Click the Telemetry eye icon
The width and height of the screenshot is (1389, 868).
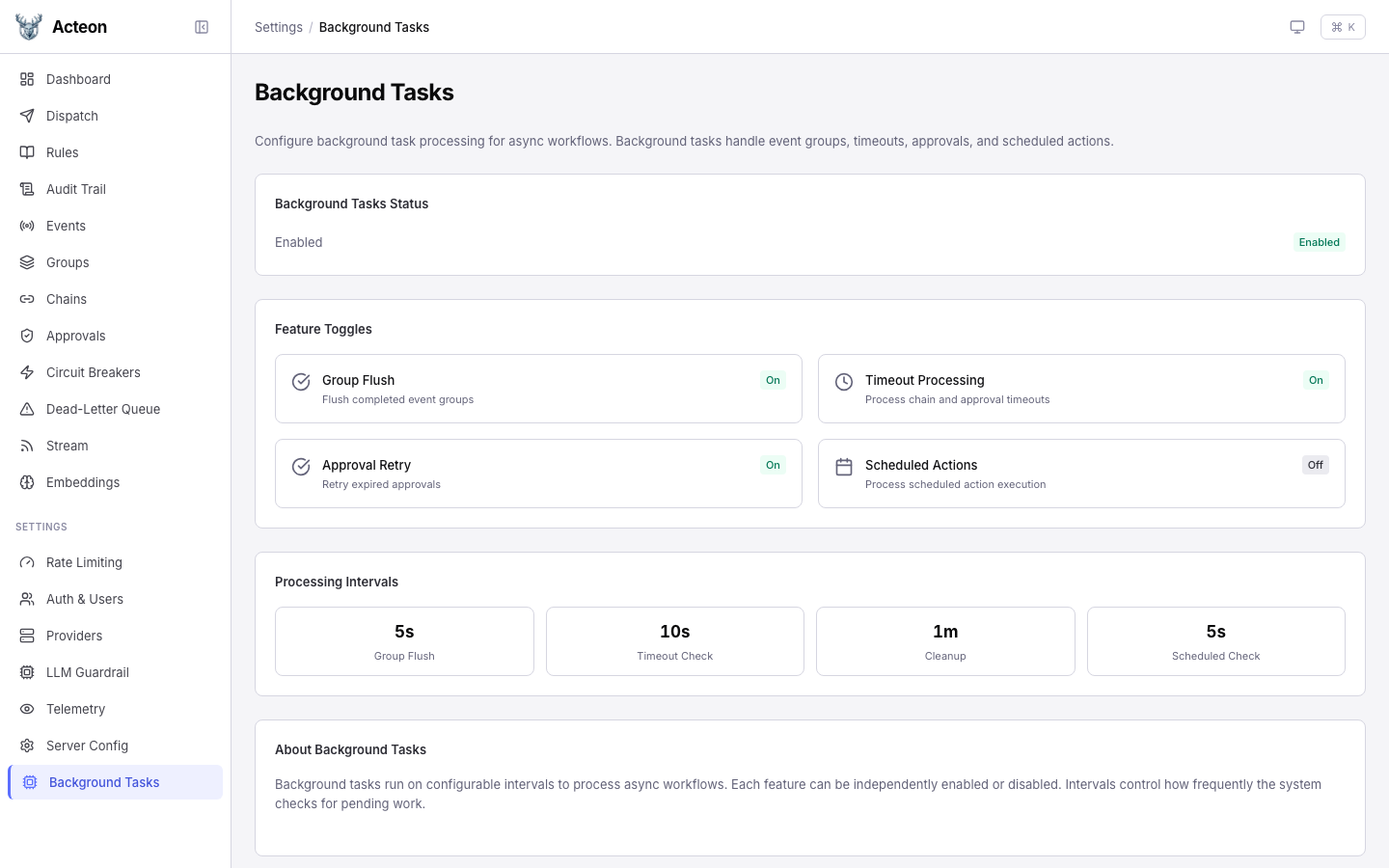click(x=27, y=709)
